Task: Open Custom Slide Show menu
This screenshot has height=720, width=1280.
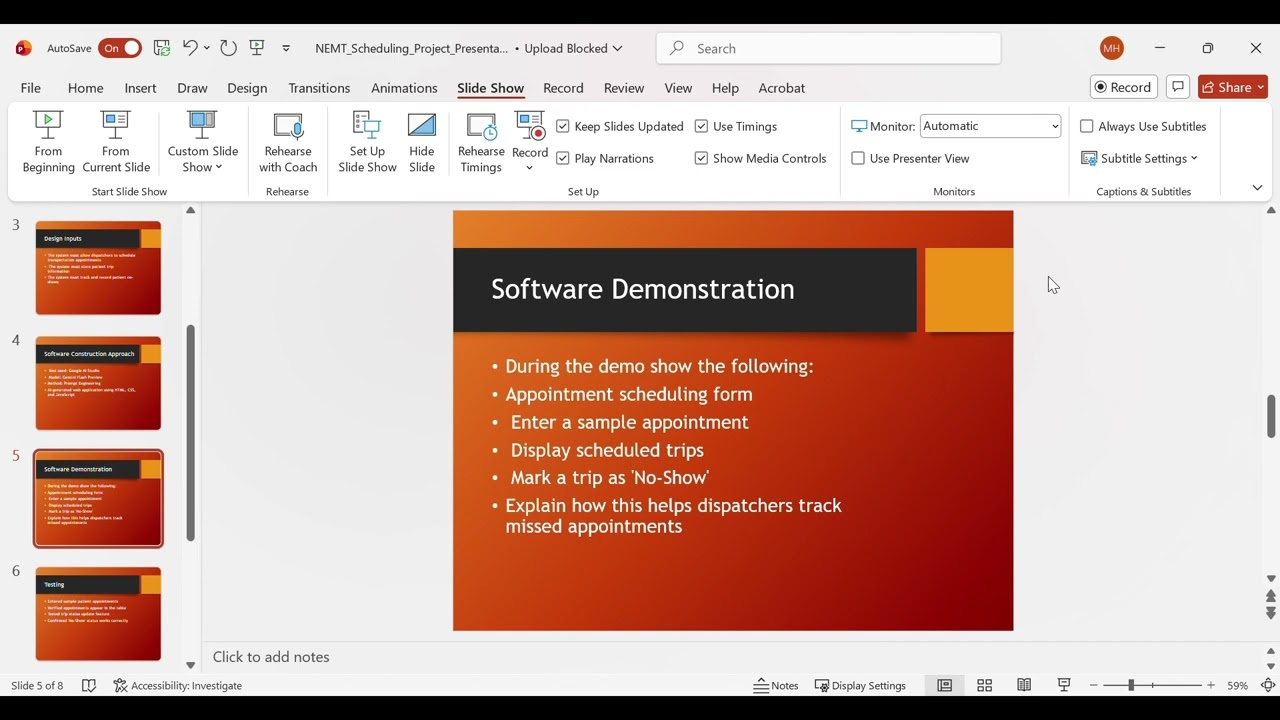Action: [203, 142]
